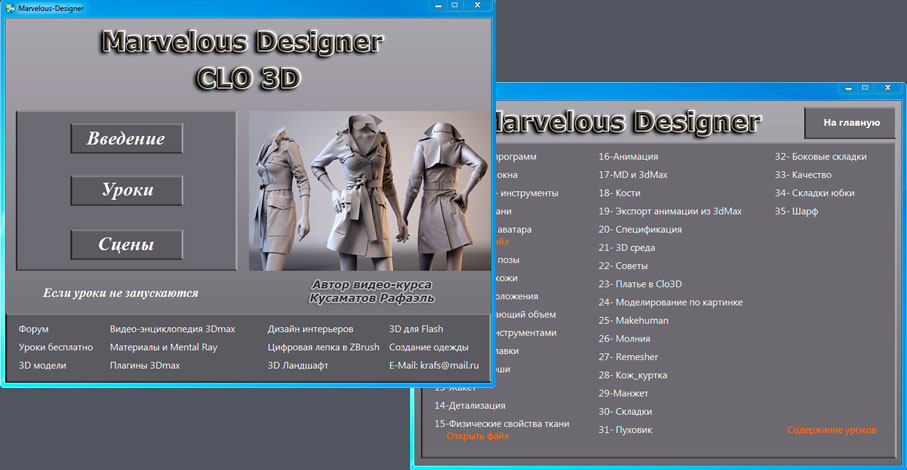907x470 pixels.
Task: Open lesson 33- Качество
Action: click(x=803, y=175)
